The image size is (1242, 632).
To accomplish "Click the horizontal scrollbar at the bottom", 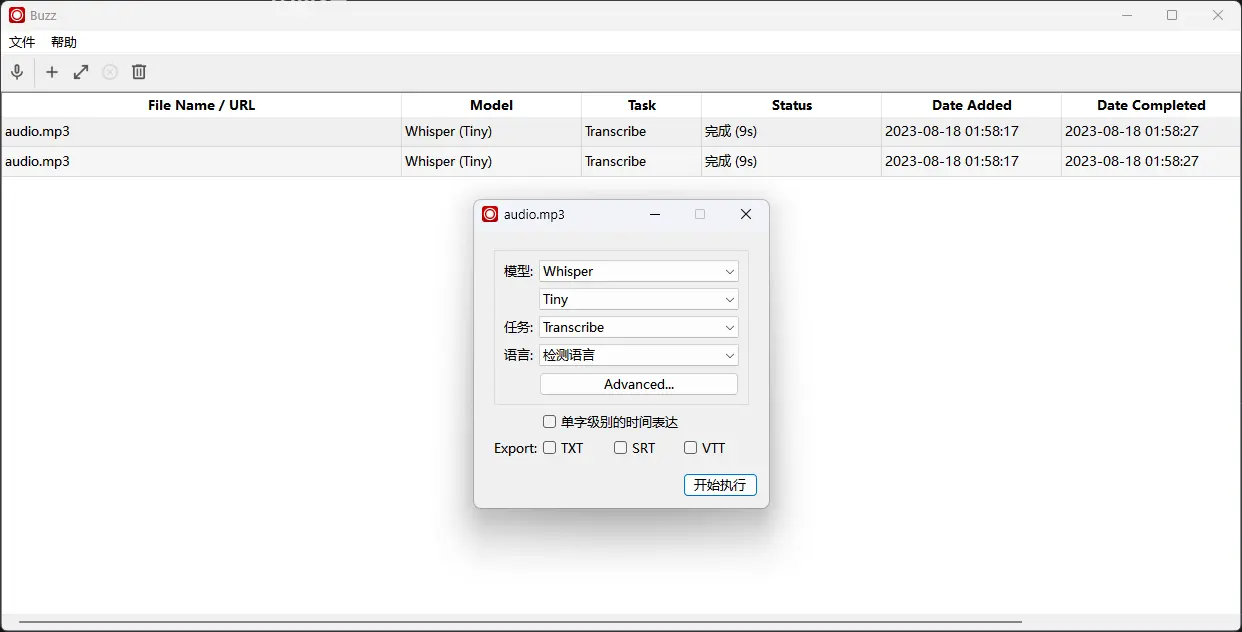I will pyautogui.click(x=520, y=622).
